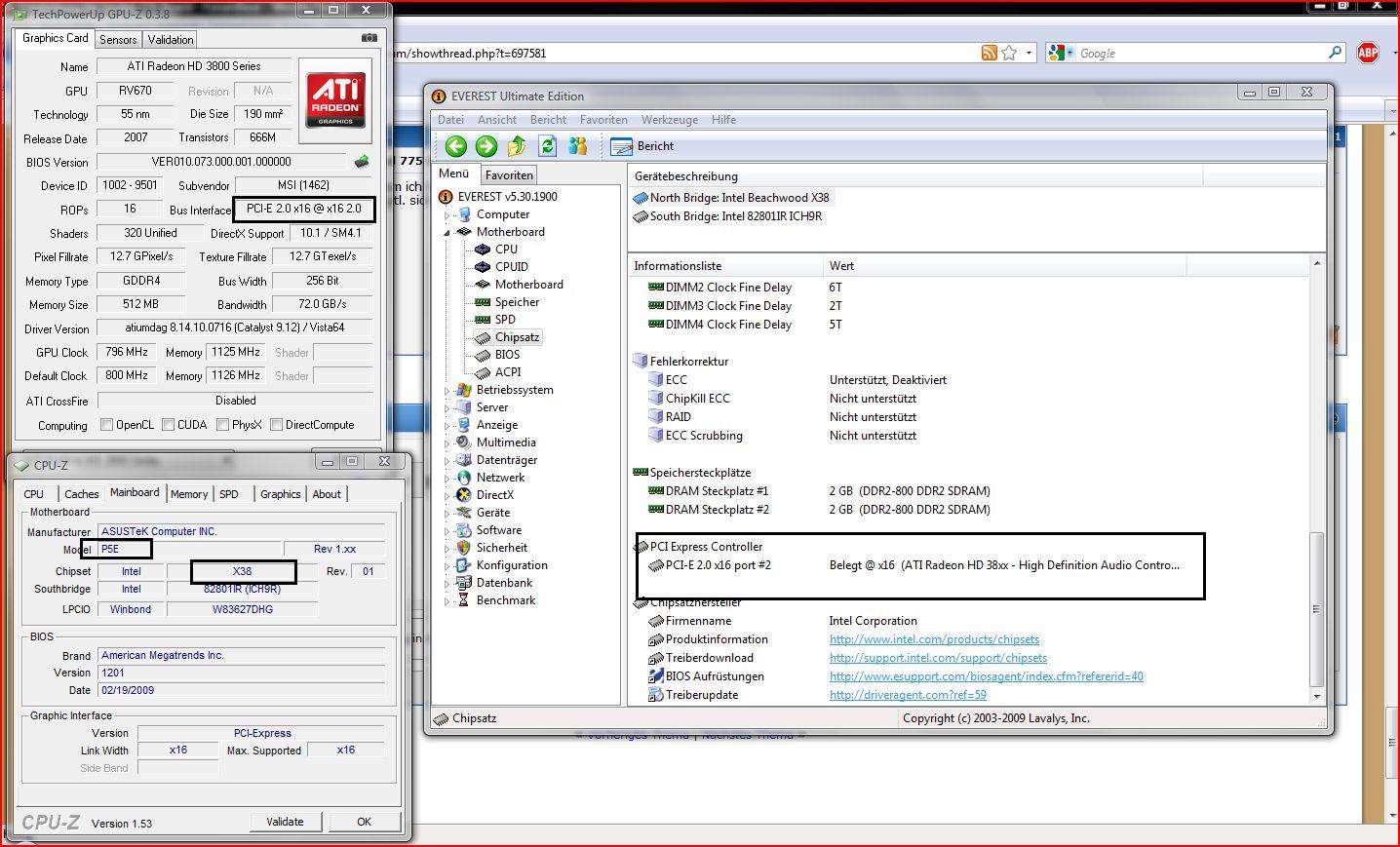1400x847 pixels.
Task: Subscribe via the orange RSS feed icon
Action: [x=989, y=53]
